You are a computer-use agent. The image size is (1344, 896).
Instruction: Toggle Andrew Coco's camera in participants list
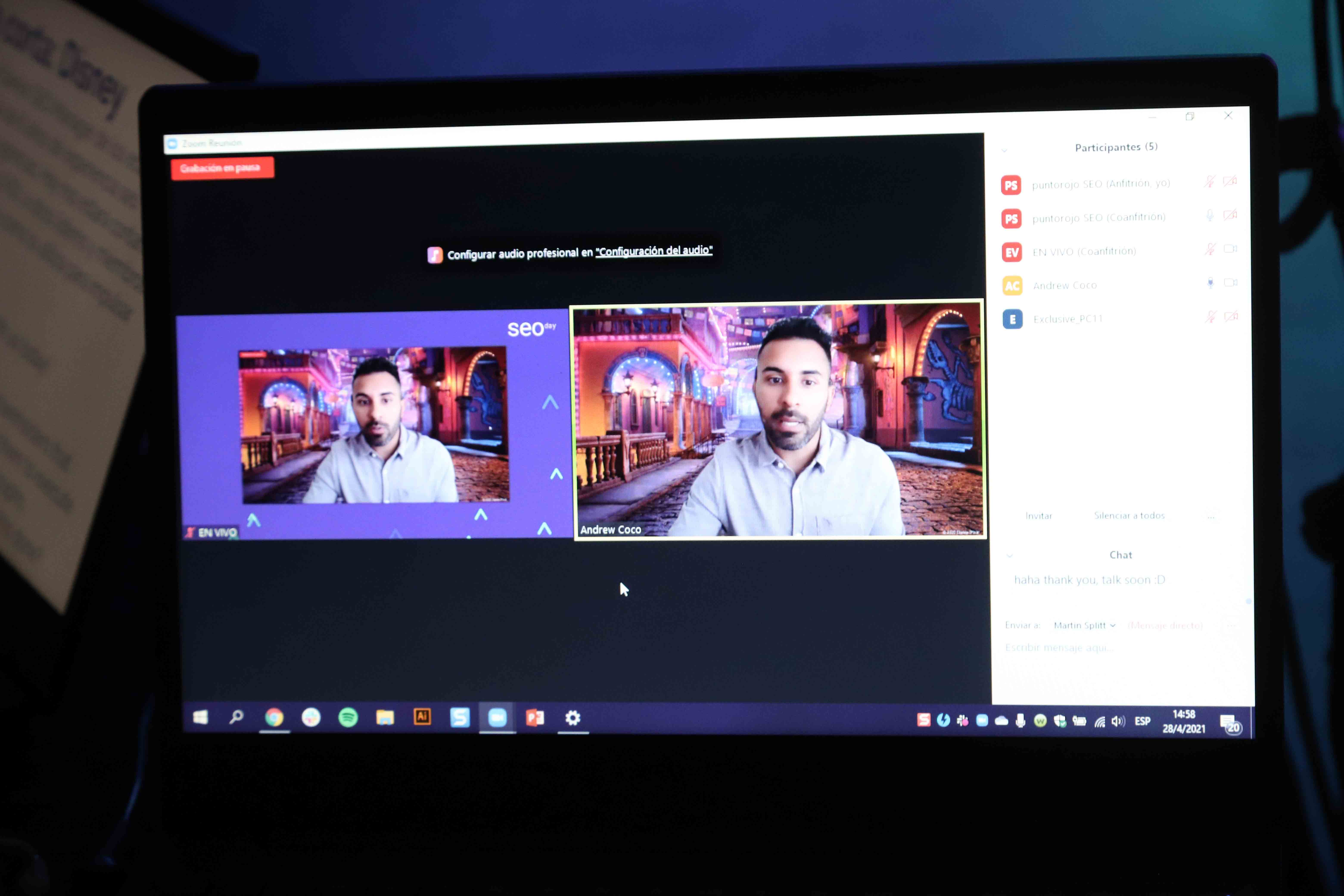[1231, 282]
